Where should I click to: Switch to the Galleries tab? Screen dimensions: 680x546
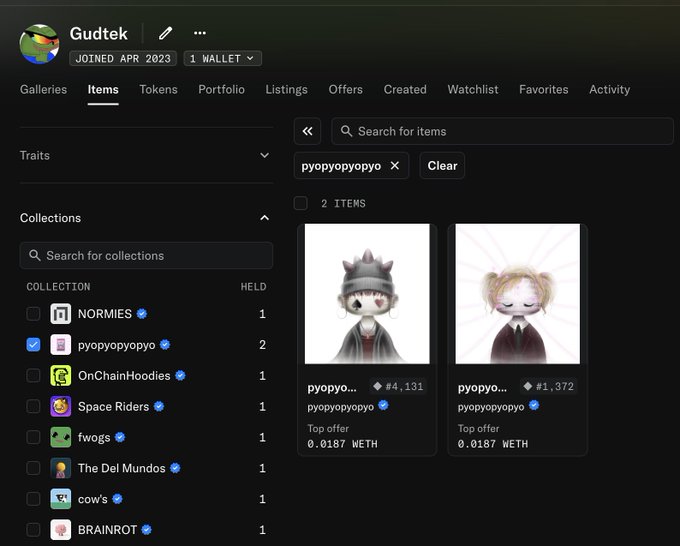(43, 90)
